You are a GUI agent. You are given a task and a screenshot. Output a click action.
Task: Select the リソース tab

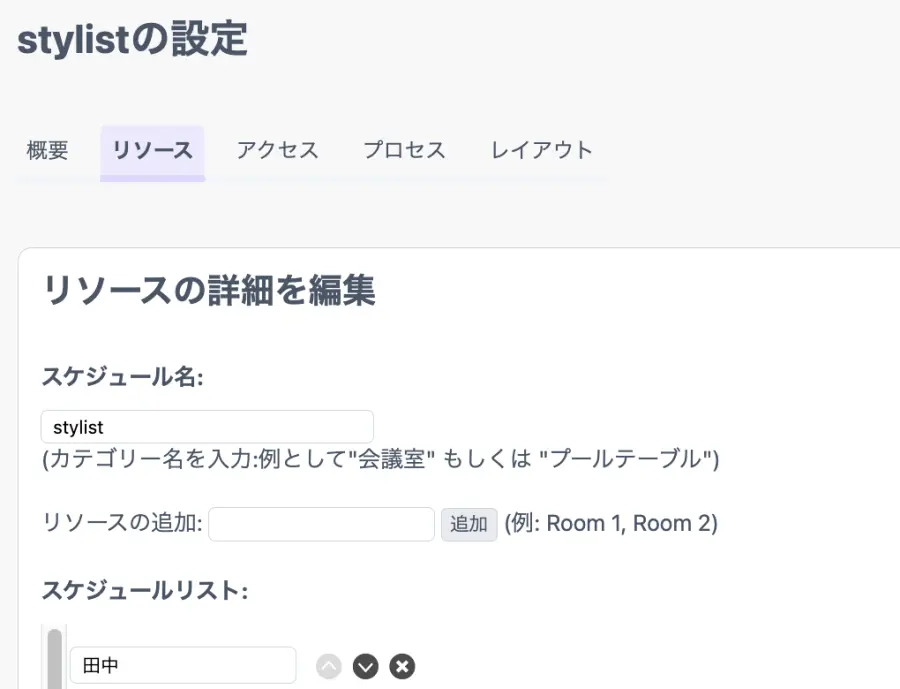(x=152, y=151)
